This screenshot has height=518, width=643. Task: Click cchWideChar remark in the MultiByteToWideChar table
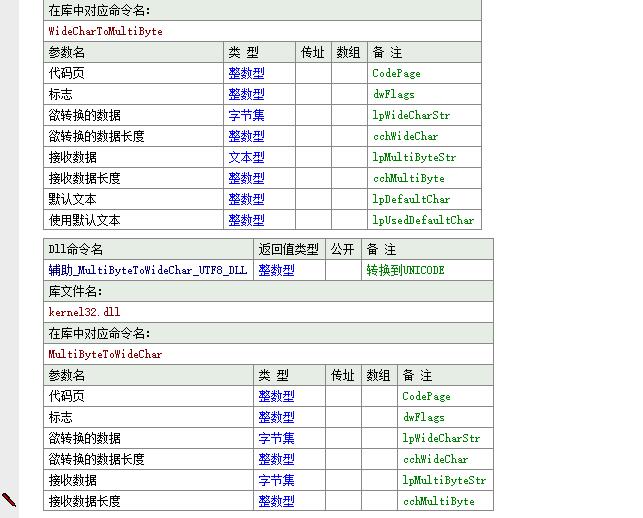pos(435,459)
